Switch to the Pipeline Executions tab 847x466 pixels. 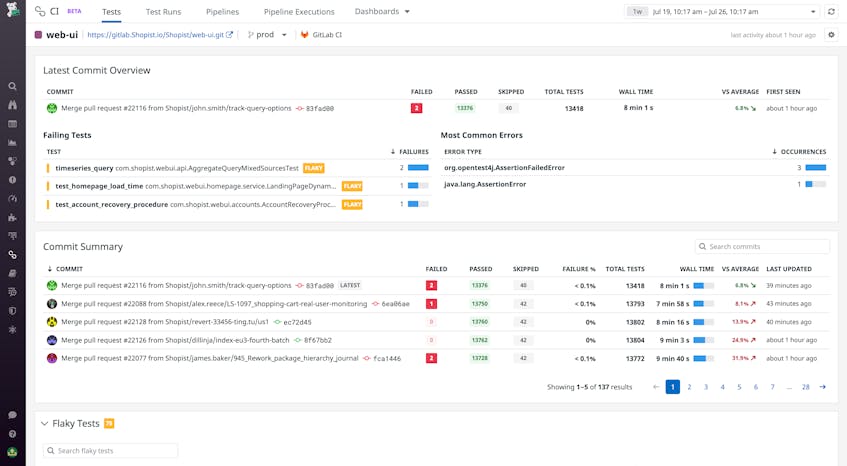point(299,11)
